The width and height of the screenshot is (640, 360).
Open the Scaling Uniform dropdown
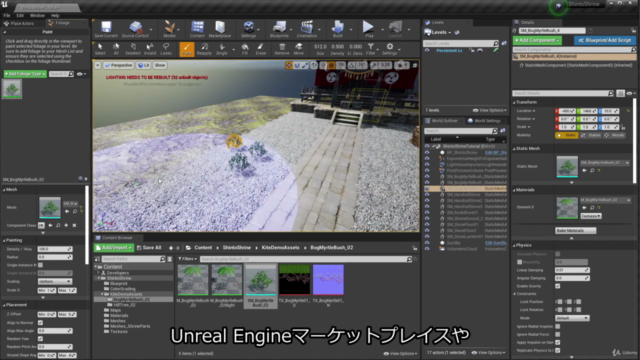point(55,282)
